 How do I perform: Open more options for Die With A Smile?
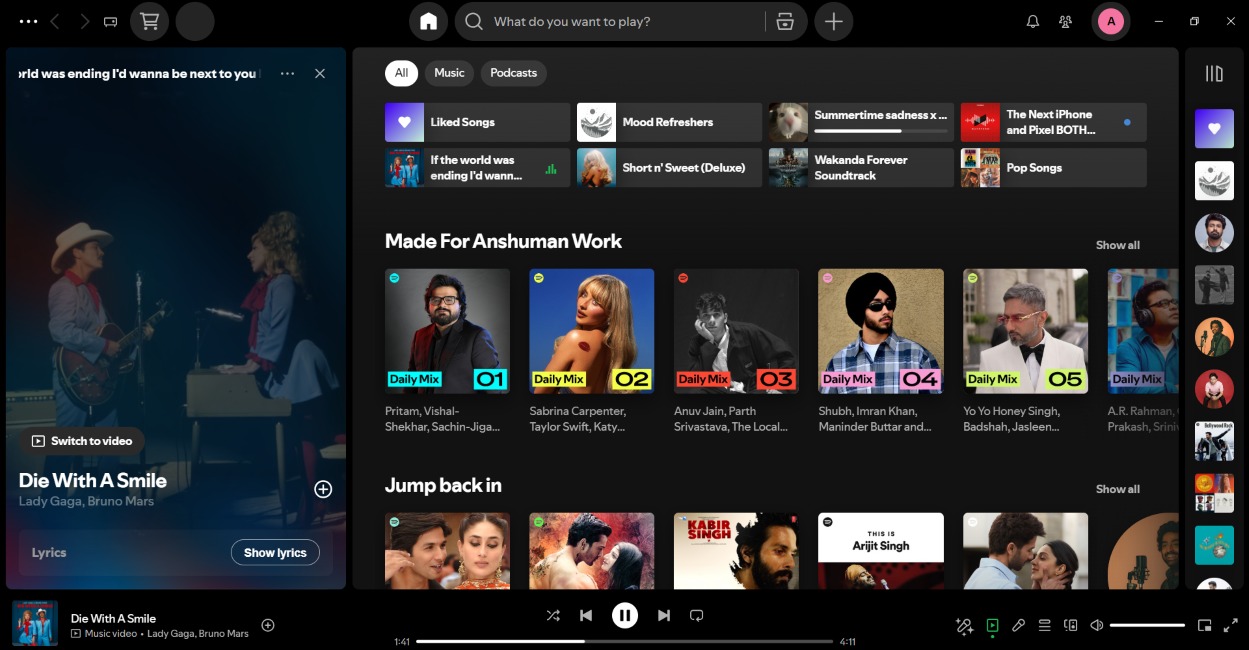[x=287, y=73]
